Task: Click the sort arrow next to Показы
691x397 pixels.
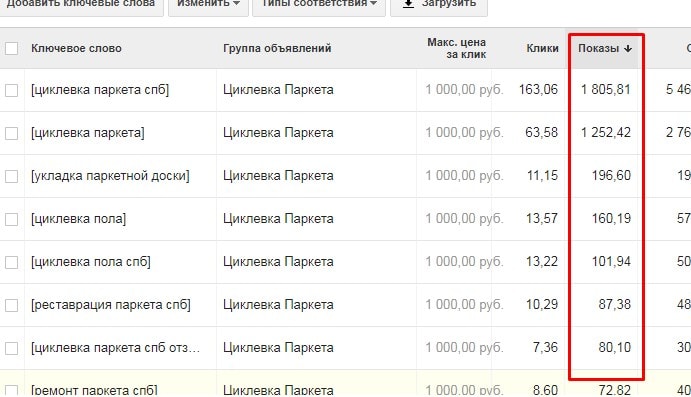Action: coord(628,48)
